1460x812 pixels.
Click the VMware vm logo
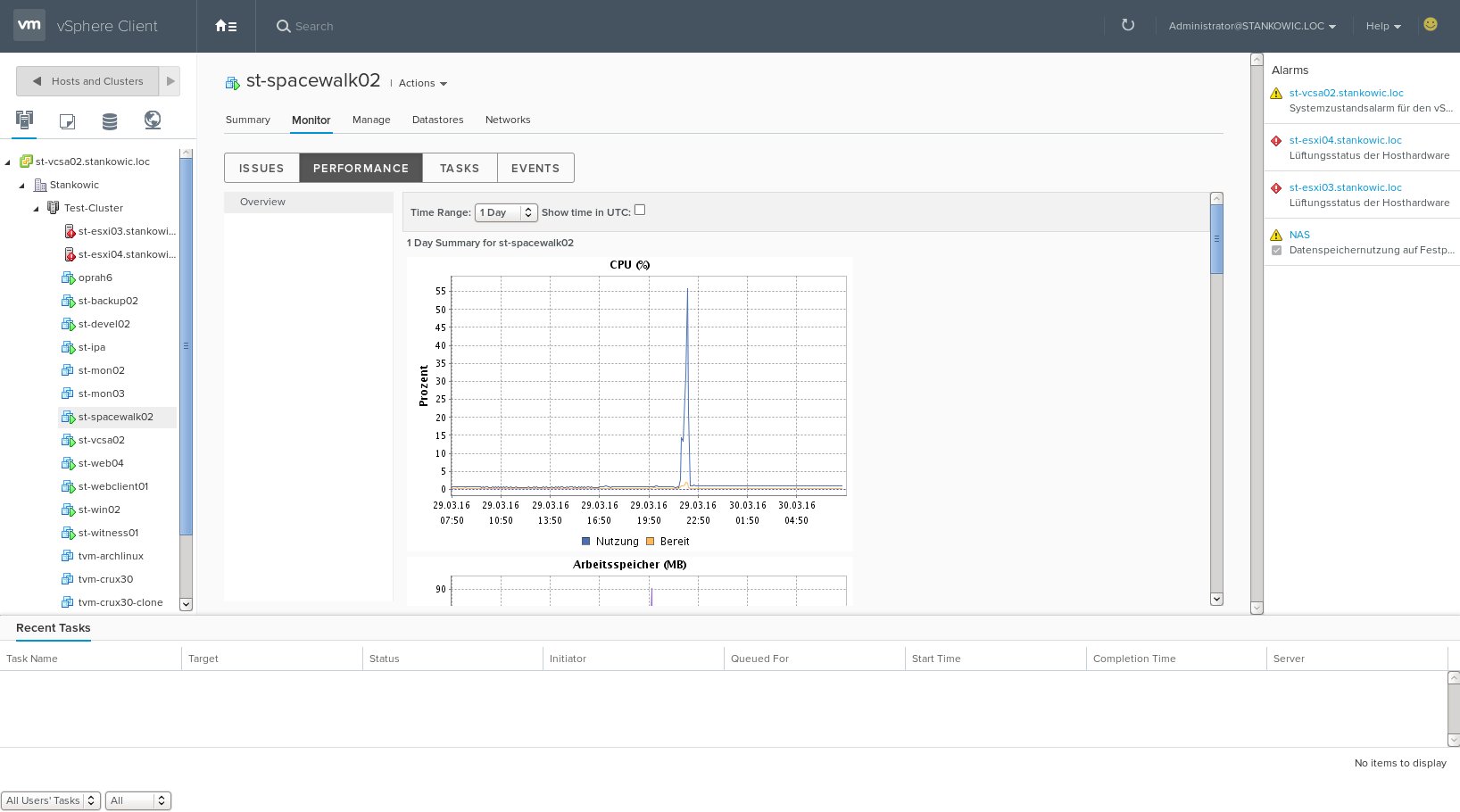click(29, 26)
